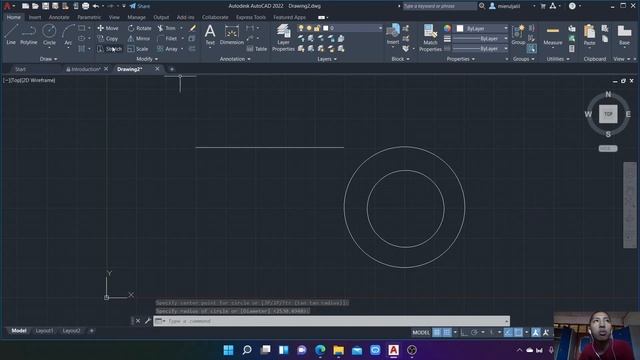Toggle annotation visibility in status bar

(x=536, y=332)
